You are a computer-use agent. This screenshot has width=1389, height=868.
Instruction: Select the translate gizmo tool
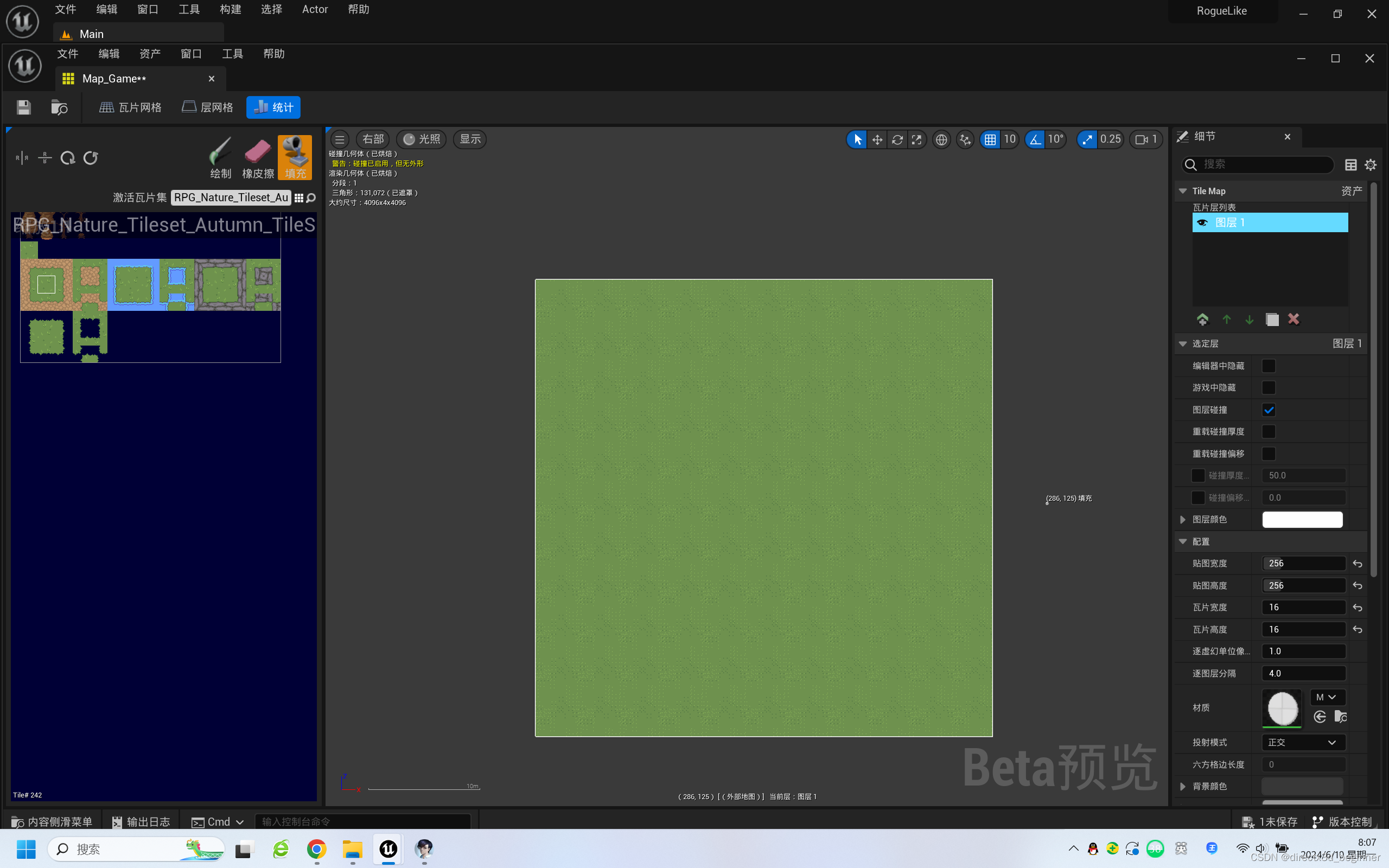pyautogui.click(x=877, y=139)
